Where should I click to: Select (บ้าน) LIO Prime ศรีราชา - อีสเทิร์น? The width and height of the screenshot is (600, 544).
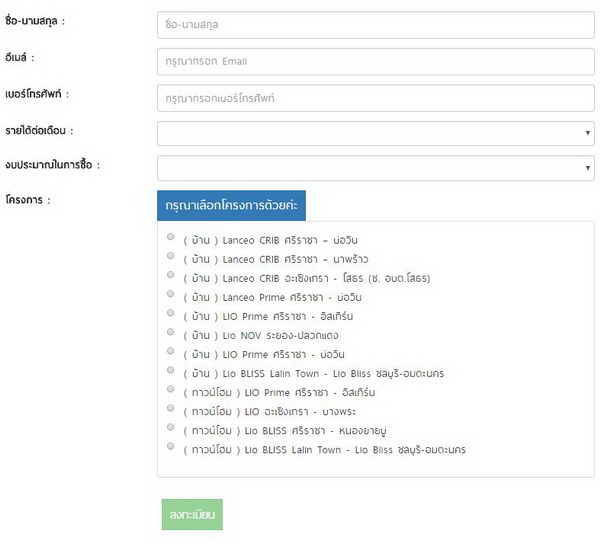(x=171, y=313)
